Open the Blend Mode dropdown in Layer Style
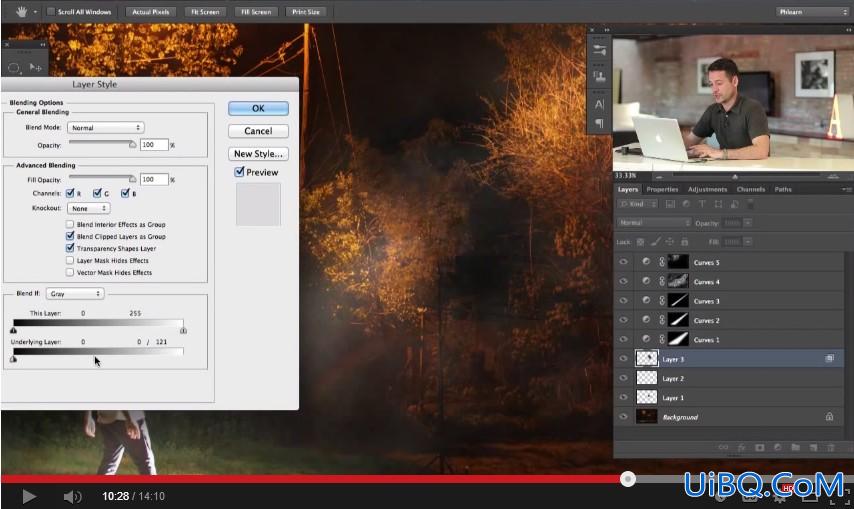Screen dimensions: 854x509 click(105, 127)
